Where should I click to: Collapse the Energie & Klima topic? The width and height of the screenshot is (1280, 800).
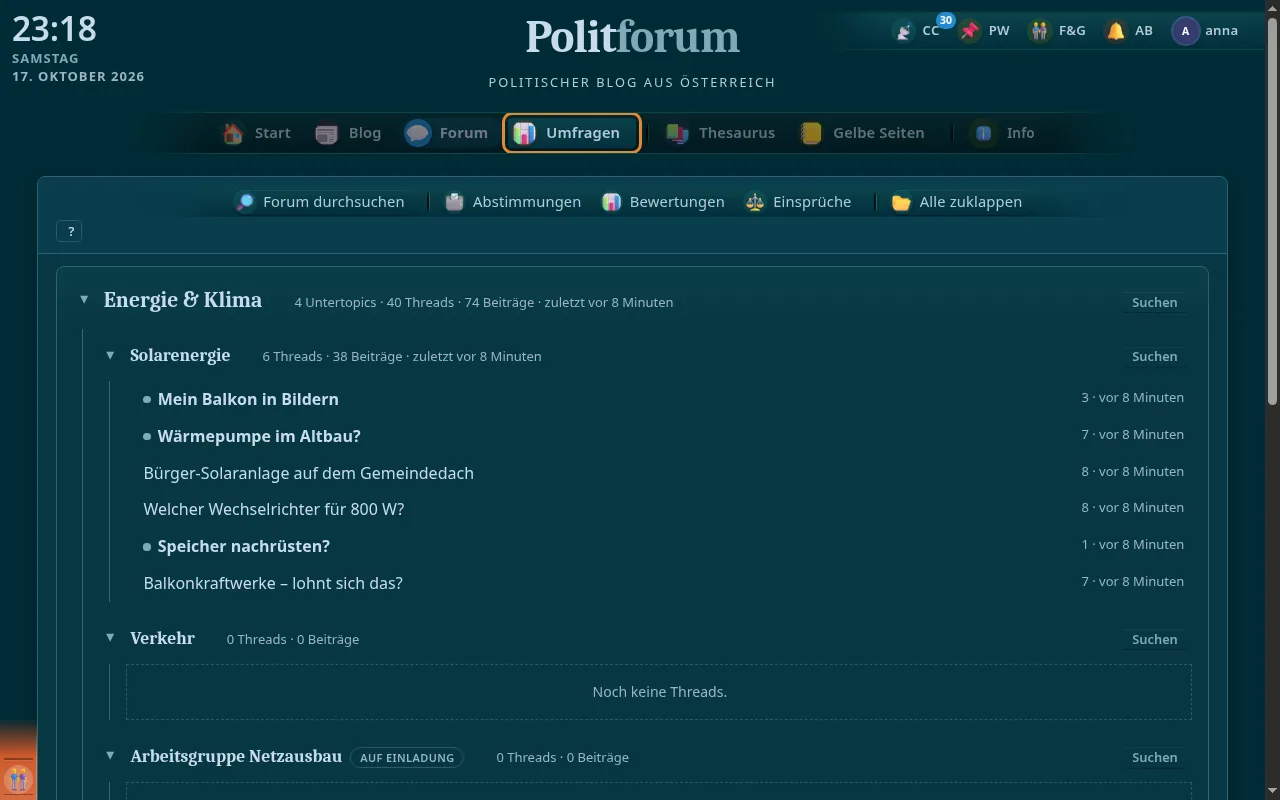[84, 300]
